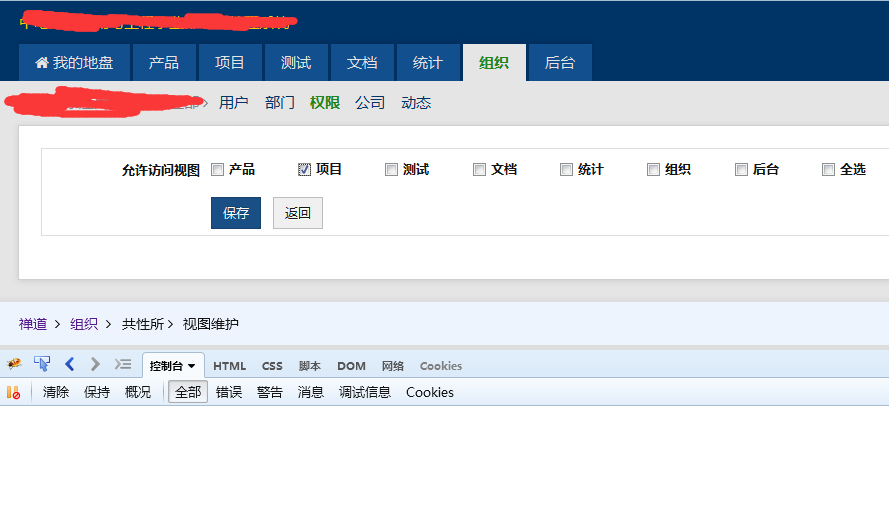Switch to Firebug Cookies panel tab
The height and width of the screenshot is (520, 889).
(441, 366)
